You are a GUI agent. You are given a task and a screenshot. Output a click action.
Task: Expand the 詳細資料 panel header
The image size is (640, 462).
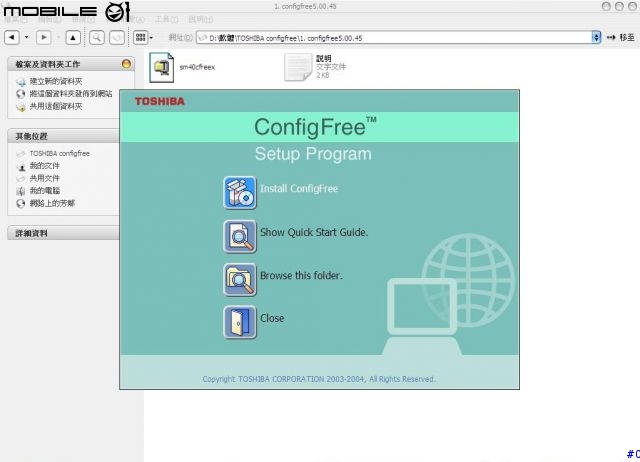pos(64,233)
